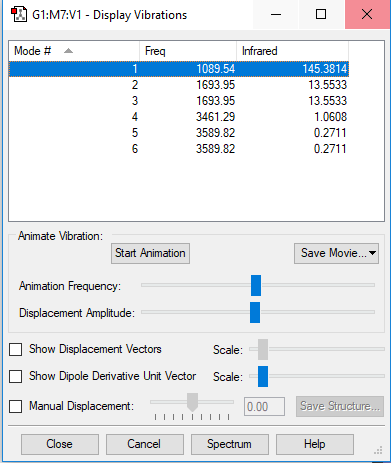Screen dimensions: 391x463
Task: Sort by the Freq column header
Action: 188,51
